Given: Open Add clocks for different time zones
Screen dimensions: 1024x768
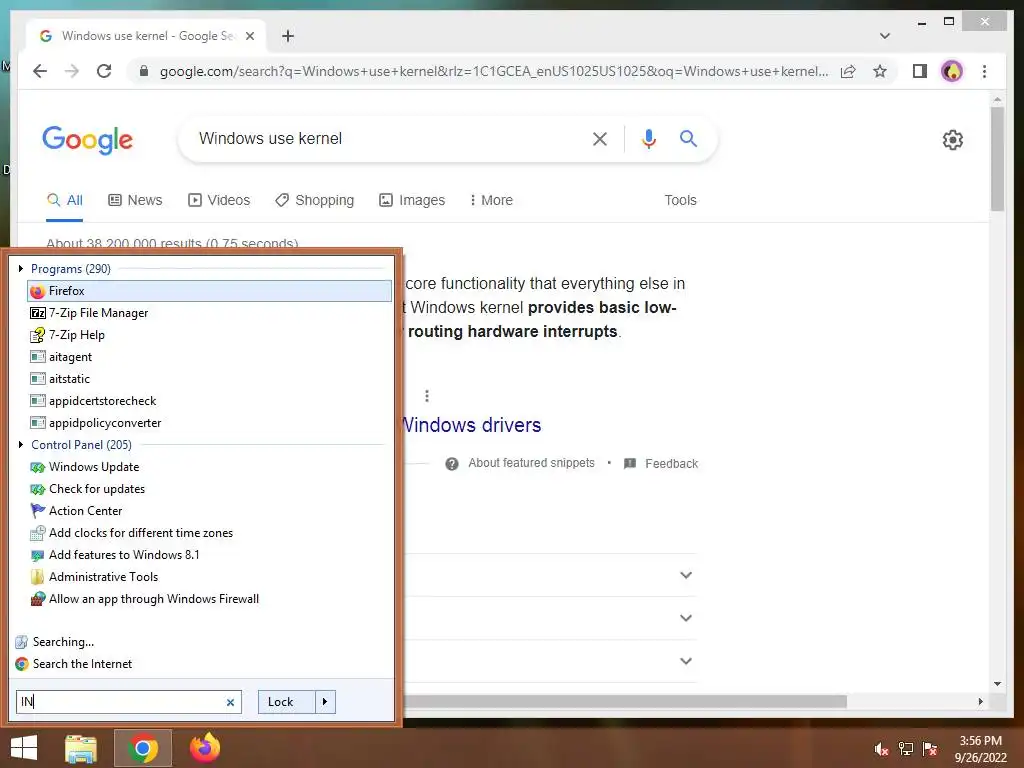Looking at the screenshot, I should click(x=209, y=533).
